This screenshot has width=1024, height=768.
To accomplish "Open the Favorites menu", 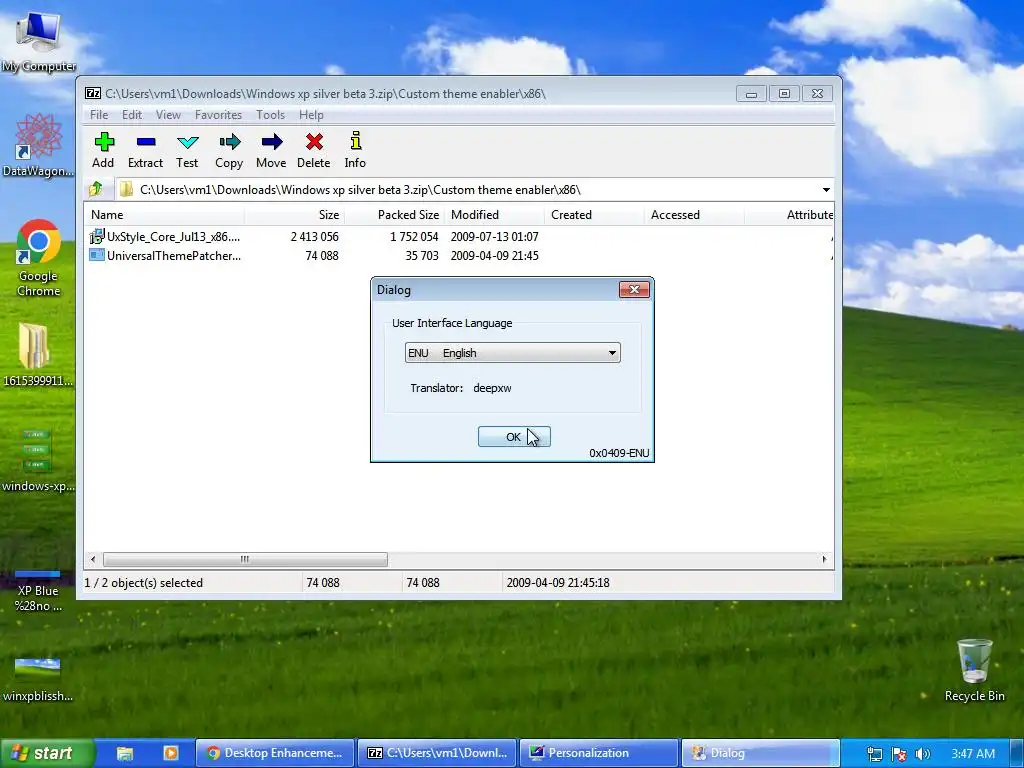I will (x=219, y=115).
